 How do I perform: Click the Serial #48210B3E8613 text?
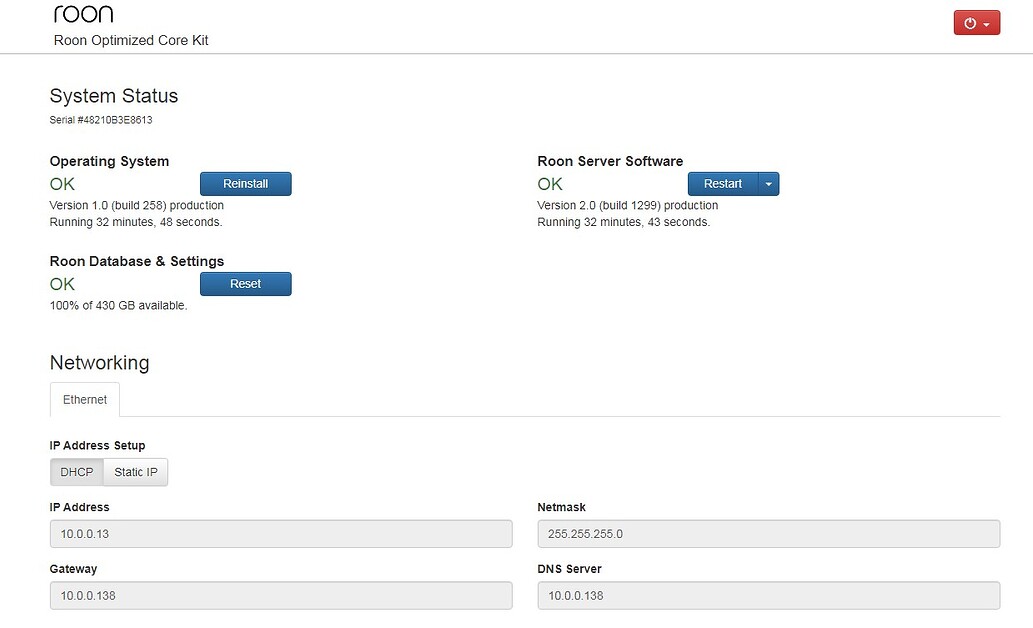point(100,119)
